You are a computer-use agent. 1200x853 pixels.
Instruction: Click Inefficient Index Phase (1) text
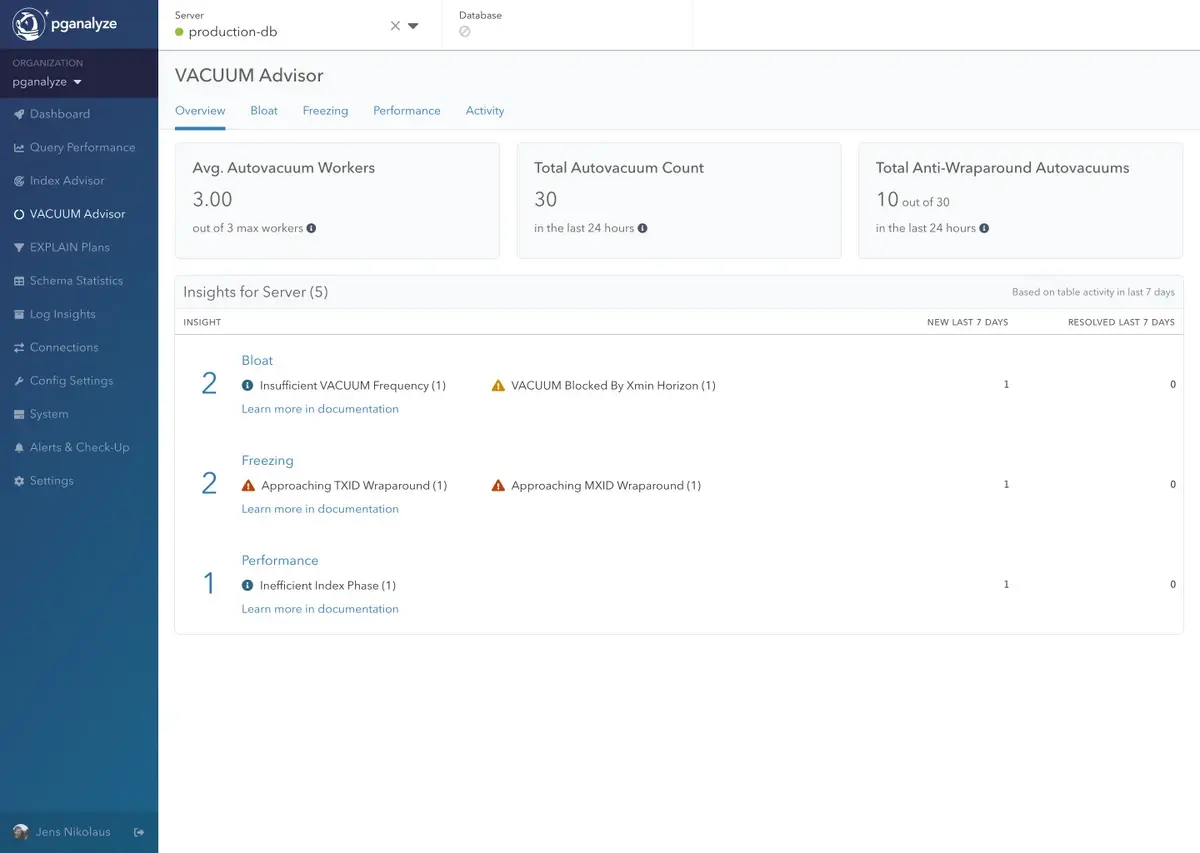[x=328, y=585]
